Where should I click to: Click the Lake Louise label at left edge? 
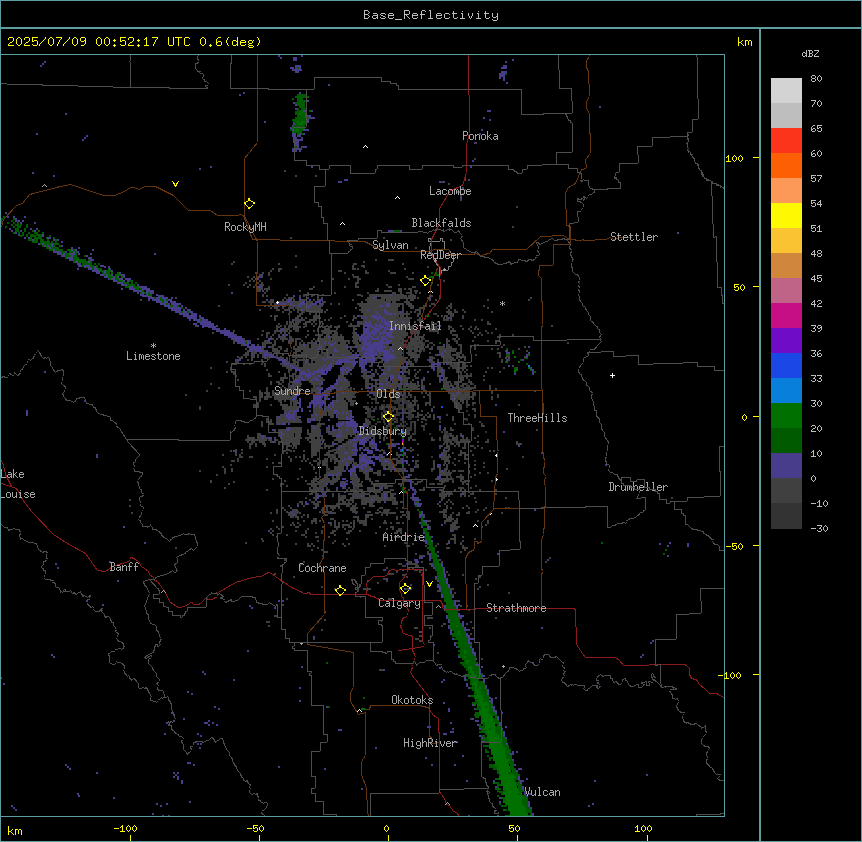tap(18, 484)
